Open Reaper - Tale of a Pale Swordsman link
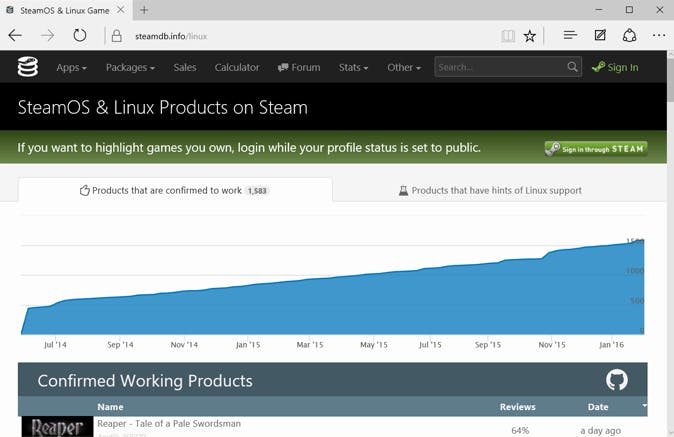 [169, 424]
